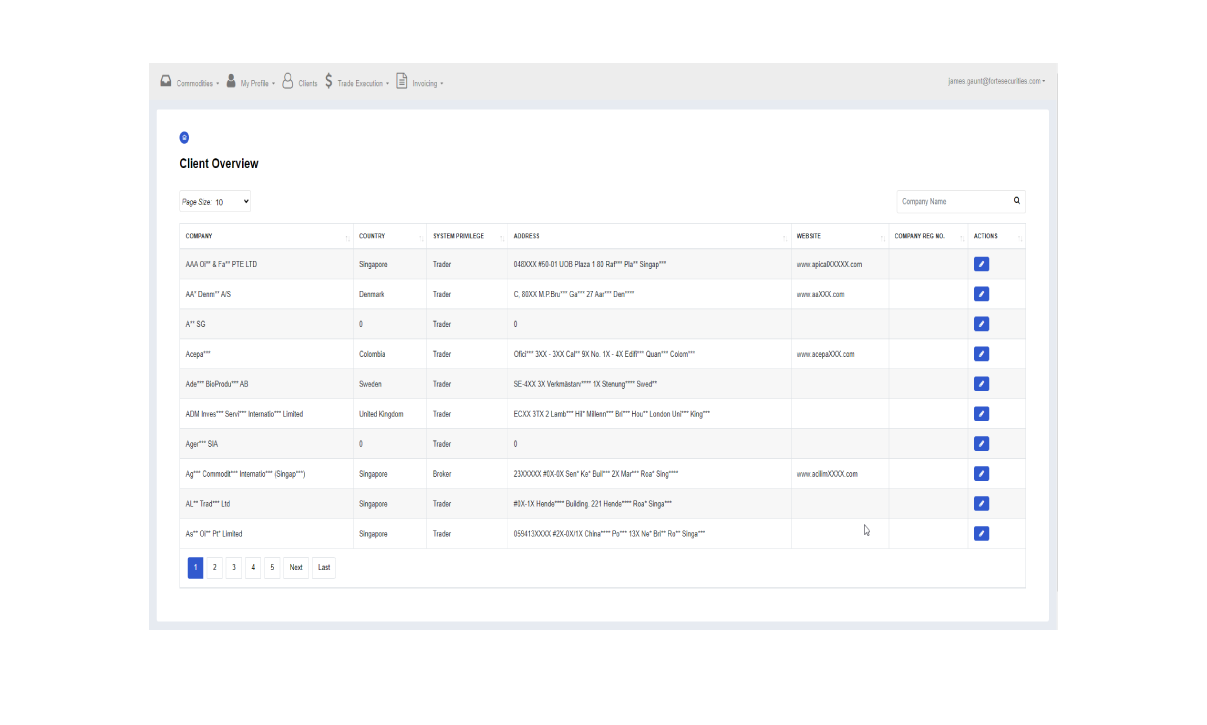Click the Clients icon in navbar
Screen dimensions: 1207x725
pos(288,82)
